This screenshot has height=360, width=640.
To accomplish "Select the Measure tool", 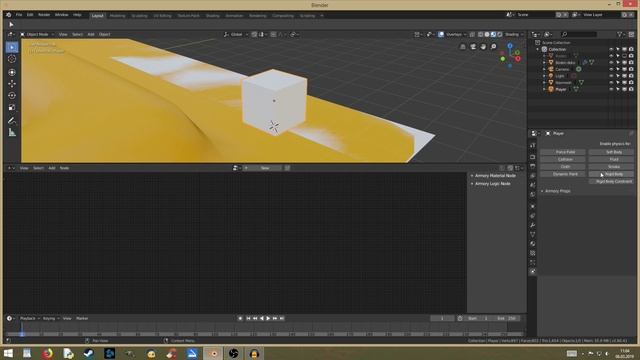I will pyautogui.click(x=12, y=133).
